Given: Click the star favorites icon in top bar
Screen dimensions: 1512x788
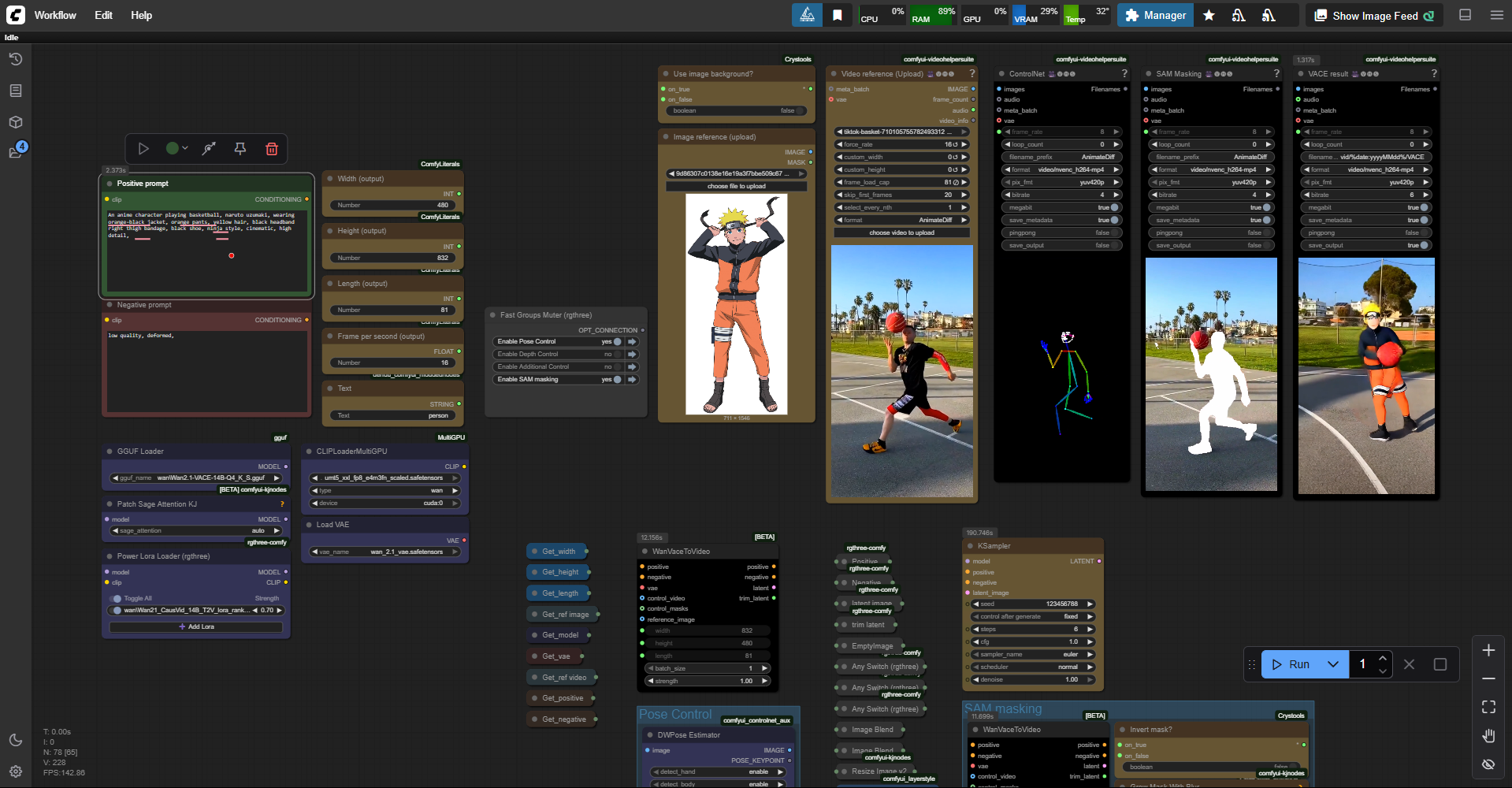Looking at the screenshot, I should click(x=1209, y=15).
